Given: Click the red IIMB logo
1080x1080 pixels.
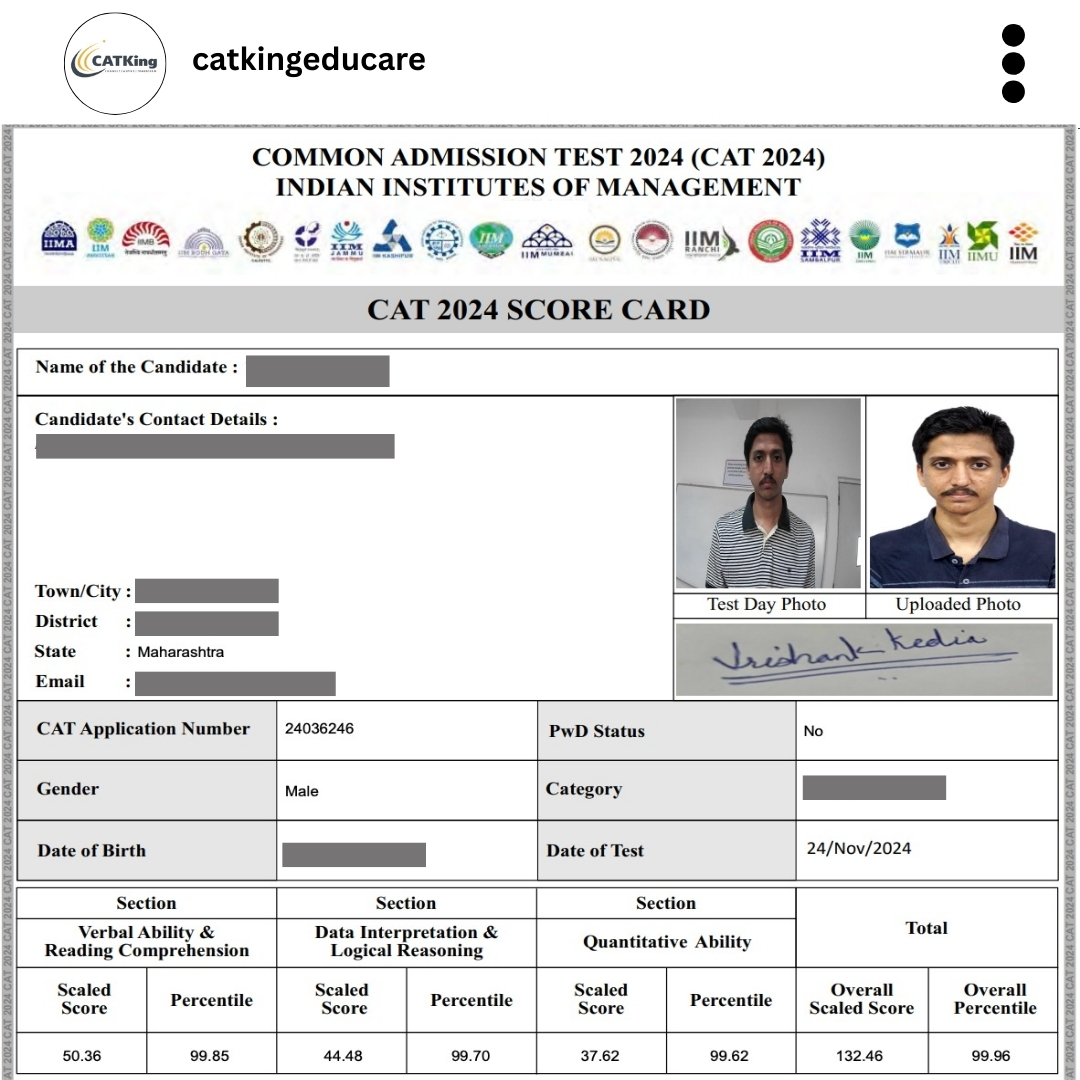Looking at the screenshot, I should point(145,239).
